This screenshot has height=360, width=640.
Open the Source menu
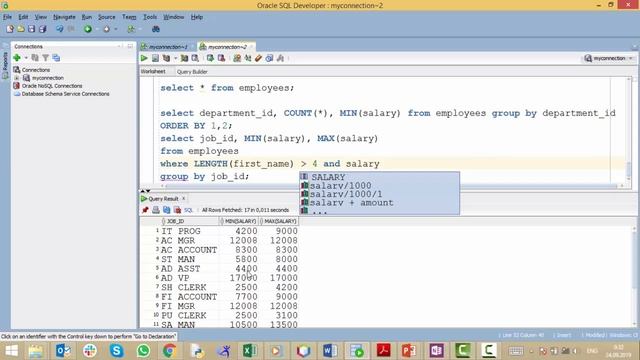107,17
